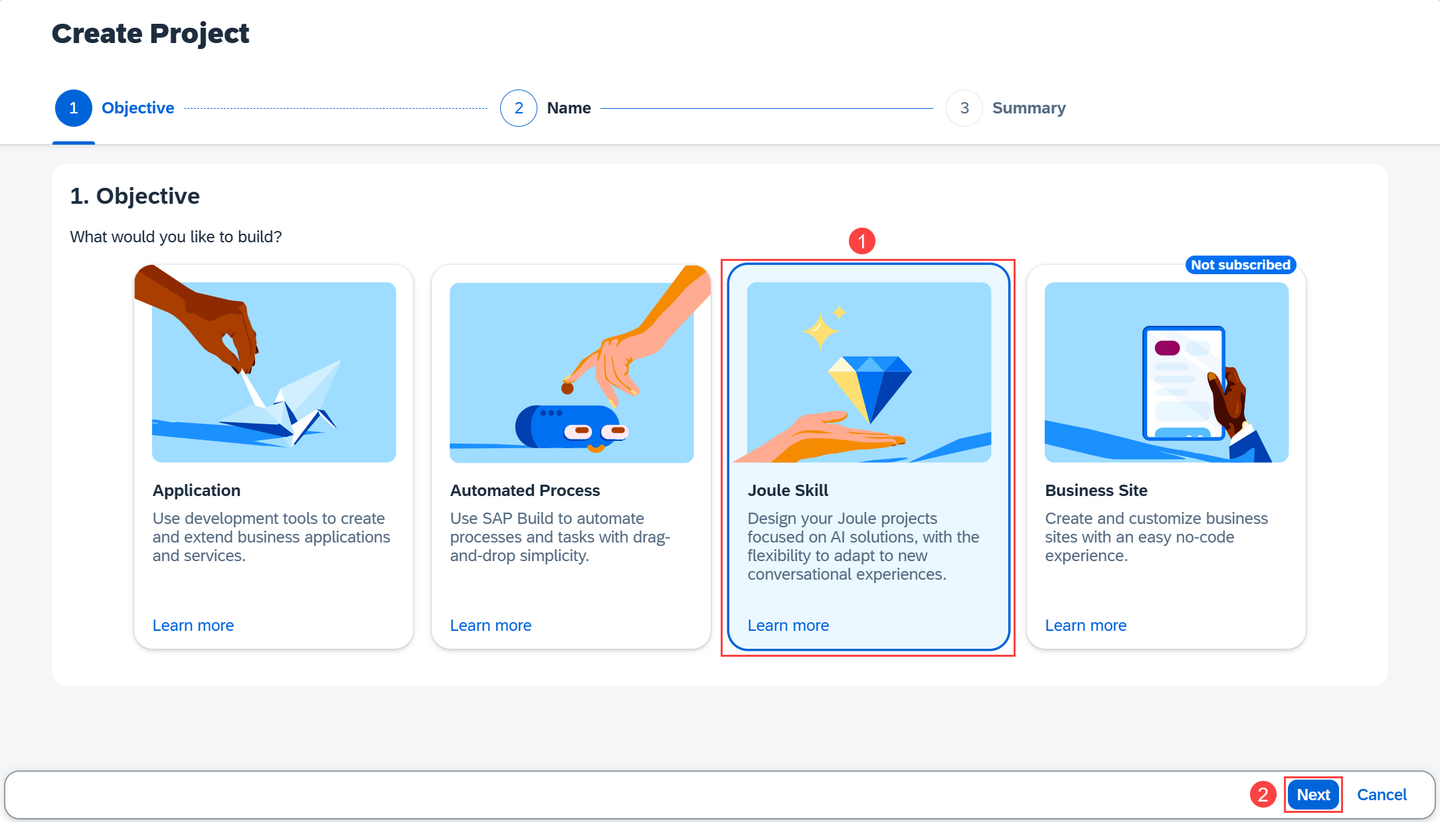Viewport: 1440px width, 822px height.
Task: Click the '1. Objective' section heading
Action: pyautogui.click(x=135, y=196)
